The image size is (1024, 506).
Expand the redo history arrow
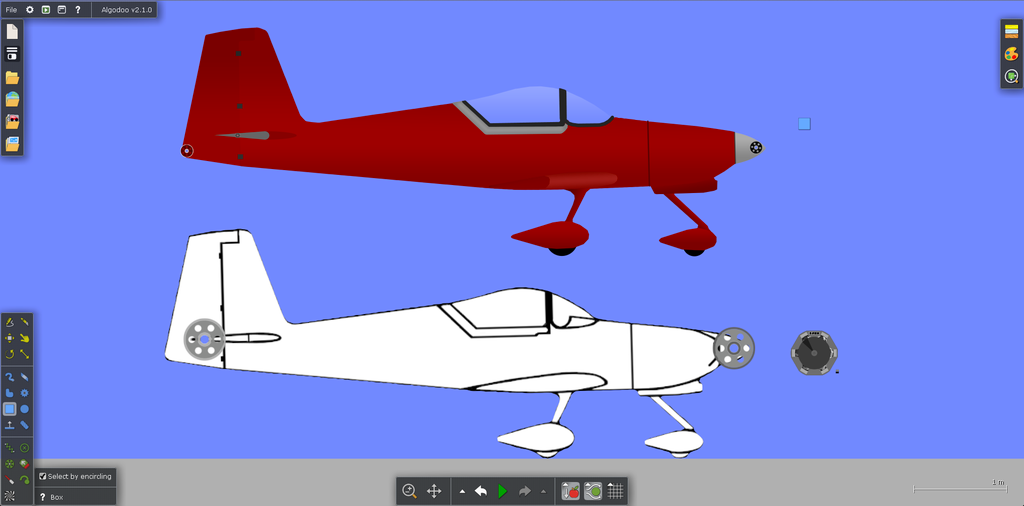point(543,491)
